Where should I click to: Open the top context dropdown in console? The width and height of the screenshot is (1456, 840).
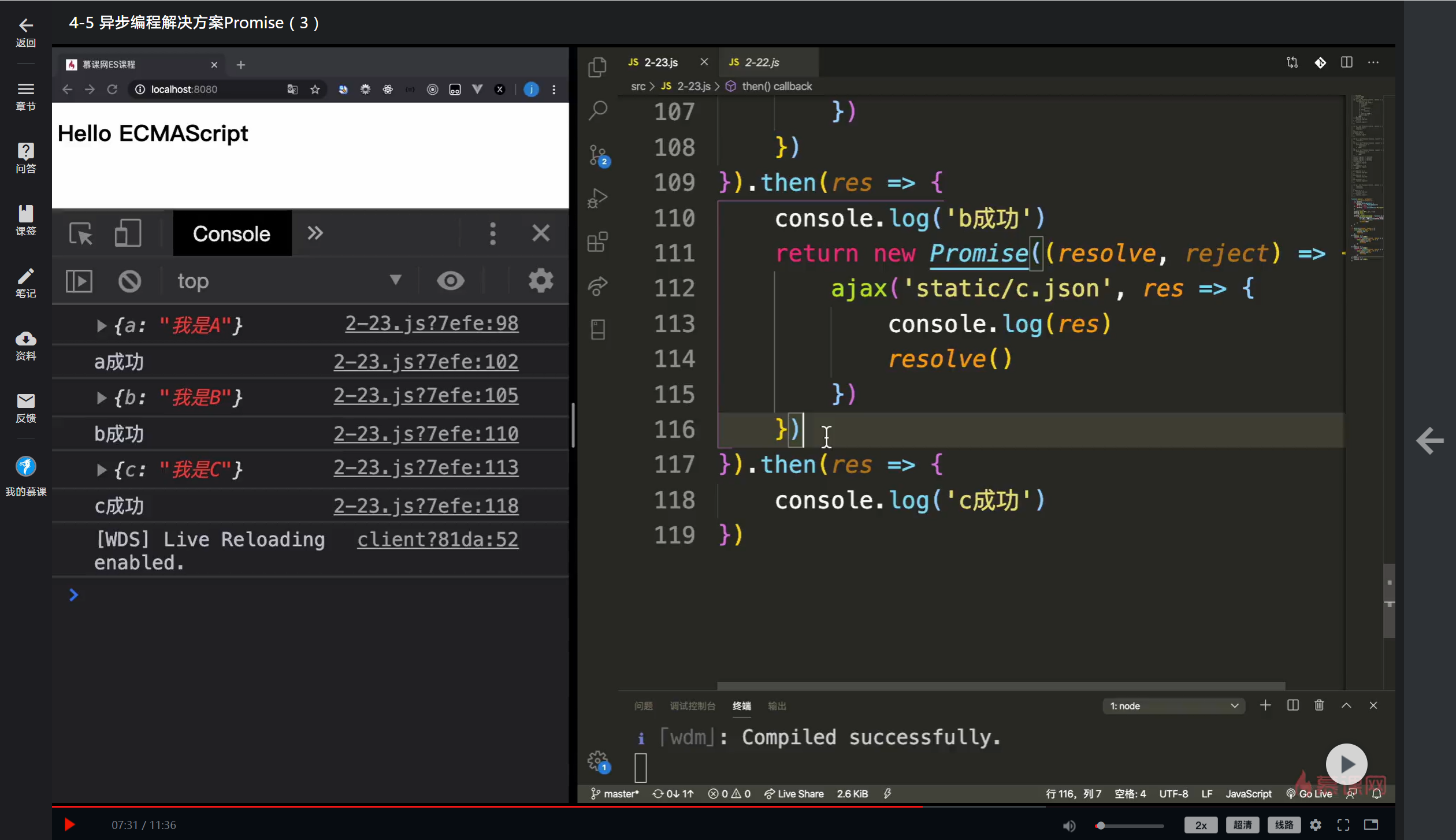point(289,281)
